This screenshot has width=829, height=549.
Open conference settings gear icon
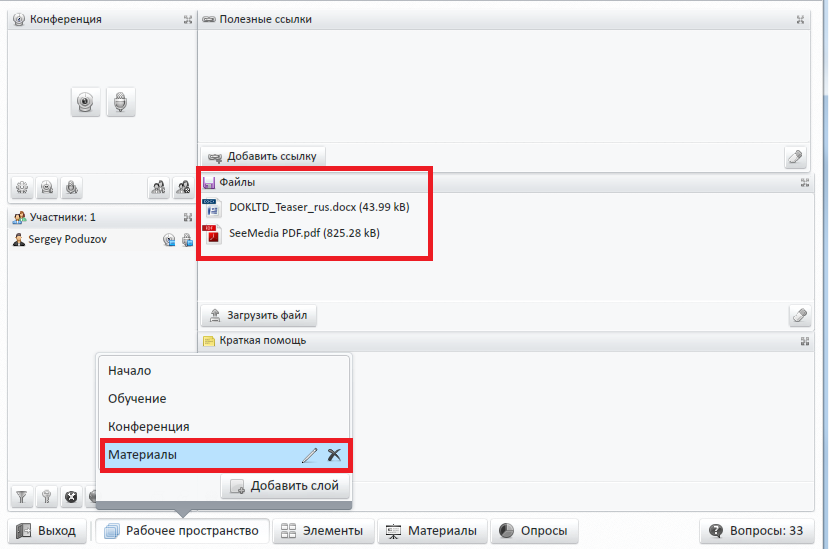[x=22, y=187]
